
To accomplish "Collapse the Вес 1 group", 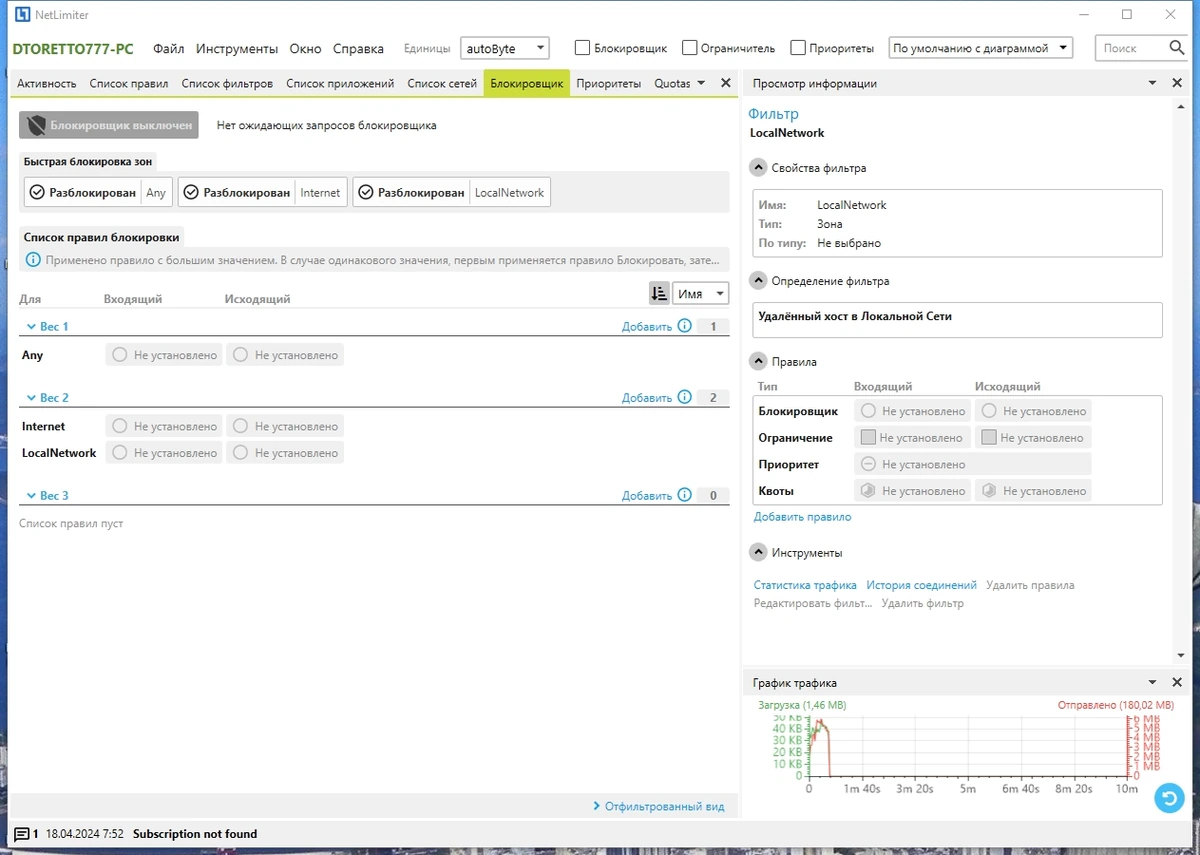I will coord(29,327).
